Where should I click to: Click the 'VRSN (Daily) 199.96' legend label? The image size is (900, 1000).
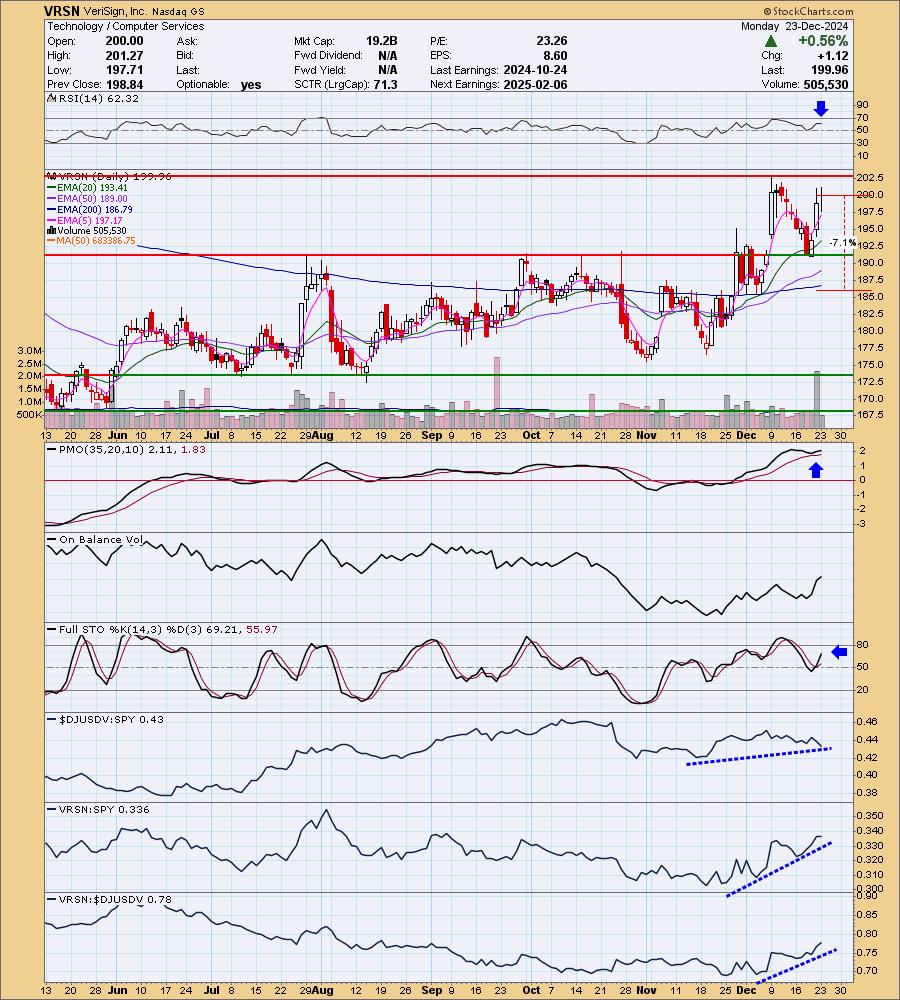click(x=114, y=176)
